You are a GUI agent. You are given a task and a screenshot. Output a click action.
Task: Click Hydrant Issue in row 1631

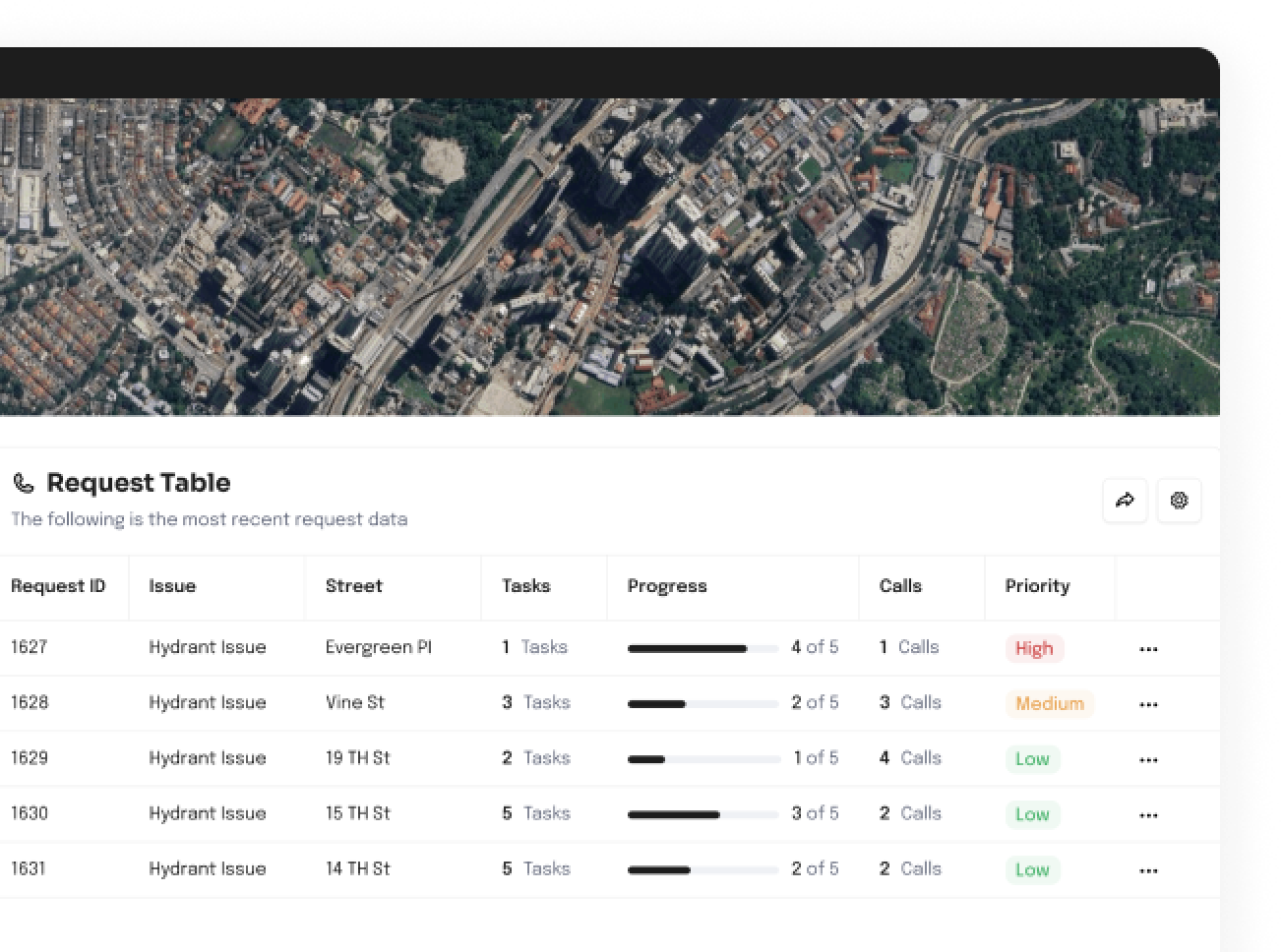[208, 868]
